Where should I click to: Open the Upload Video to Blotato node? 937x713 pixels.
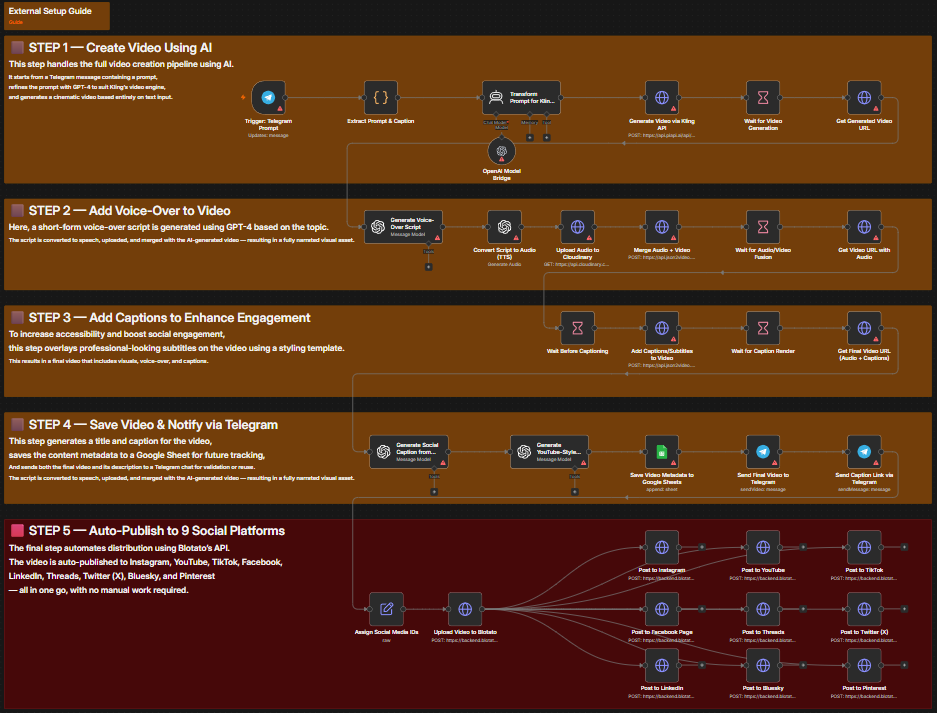pos(465,609)
